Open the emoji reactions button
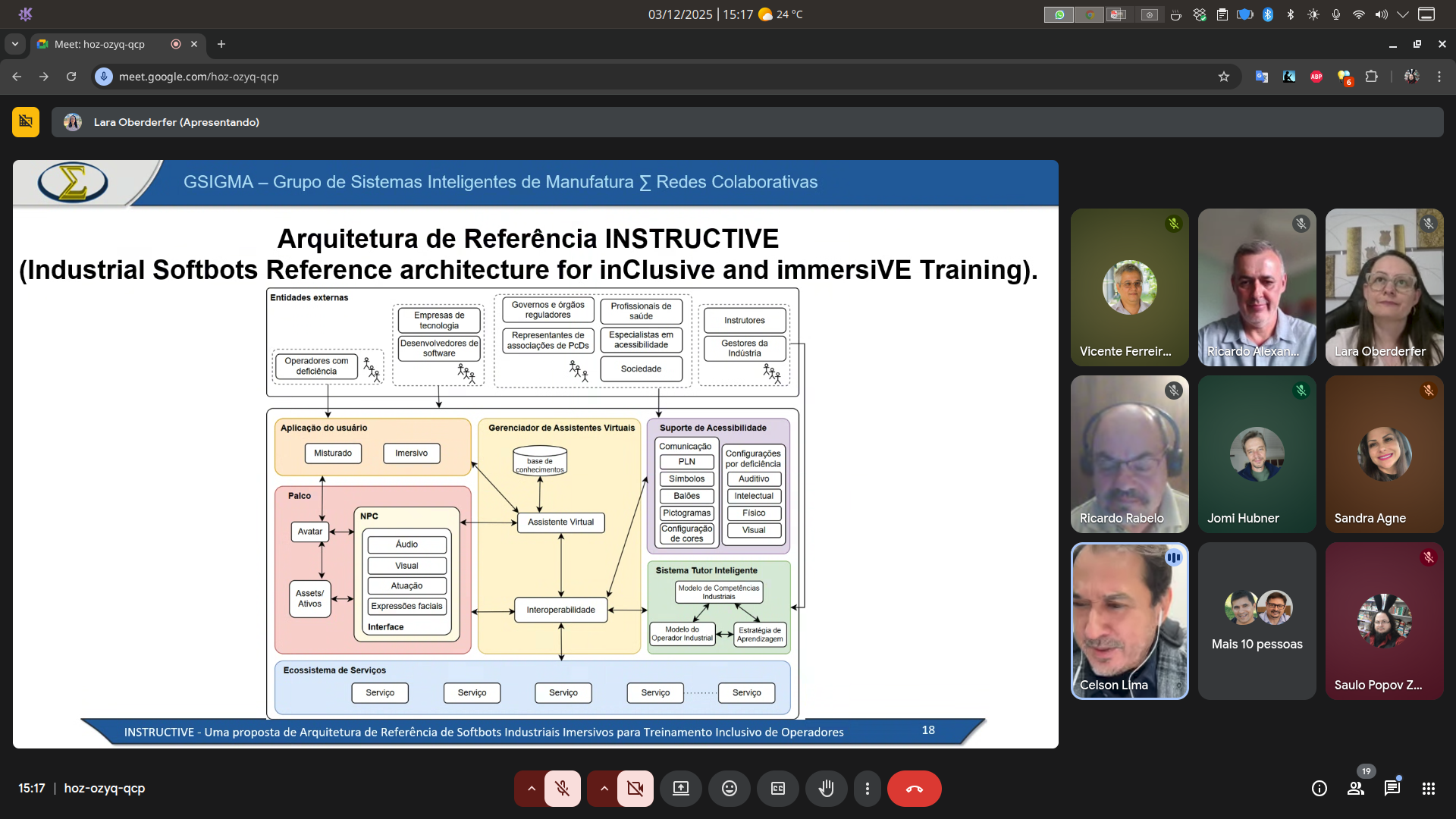Viewport: 1456px width, 819px height. point(729,789)
